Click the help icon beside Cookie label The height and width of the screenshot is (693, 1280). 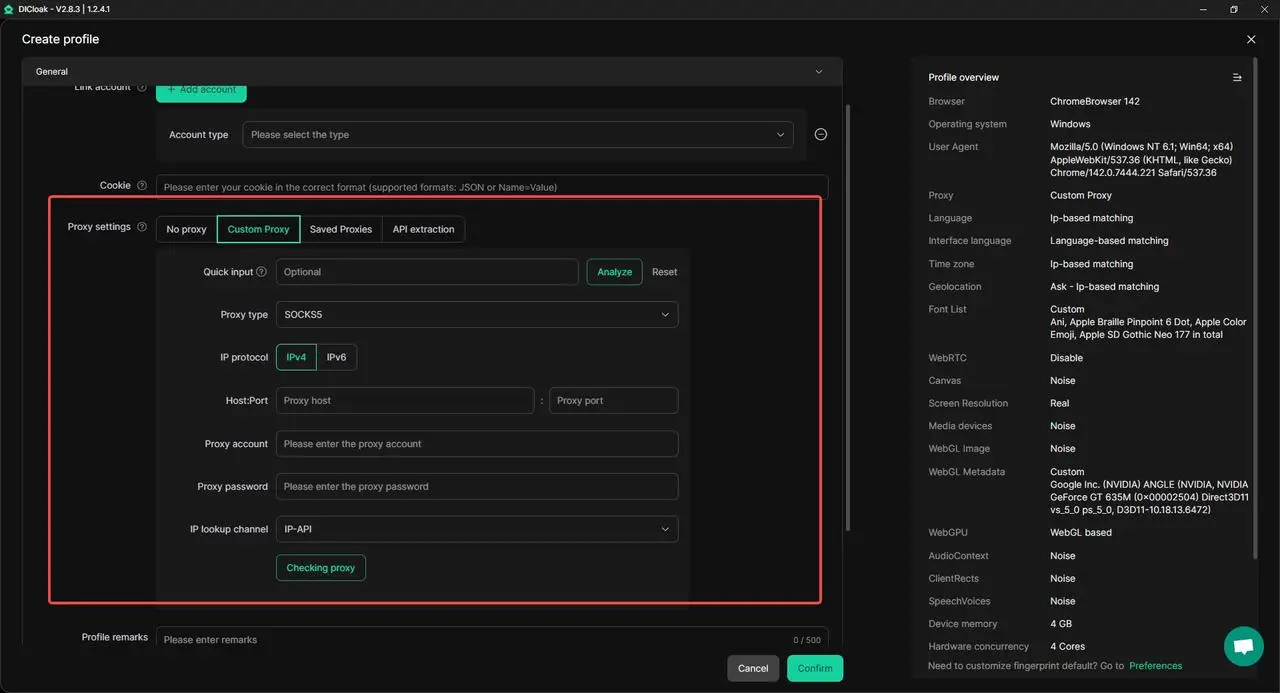click(x=141, y=185)
